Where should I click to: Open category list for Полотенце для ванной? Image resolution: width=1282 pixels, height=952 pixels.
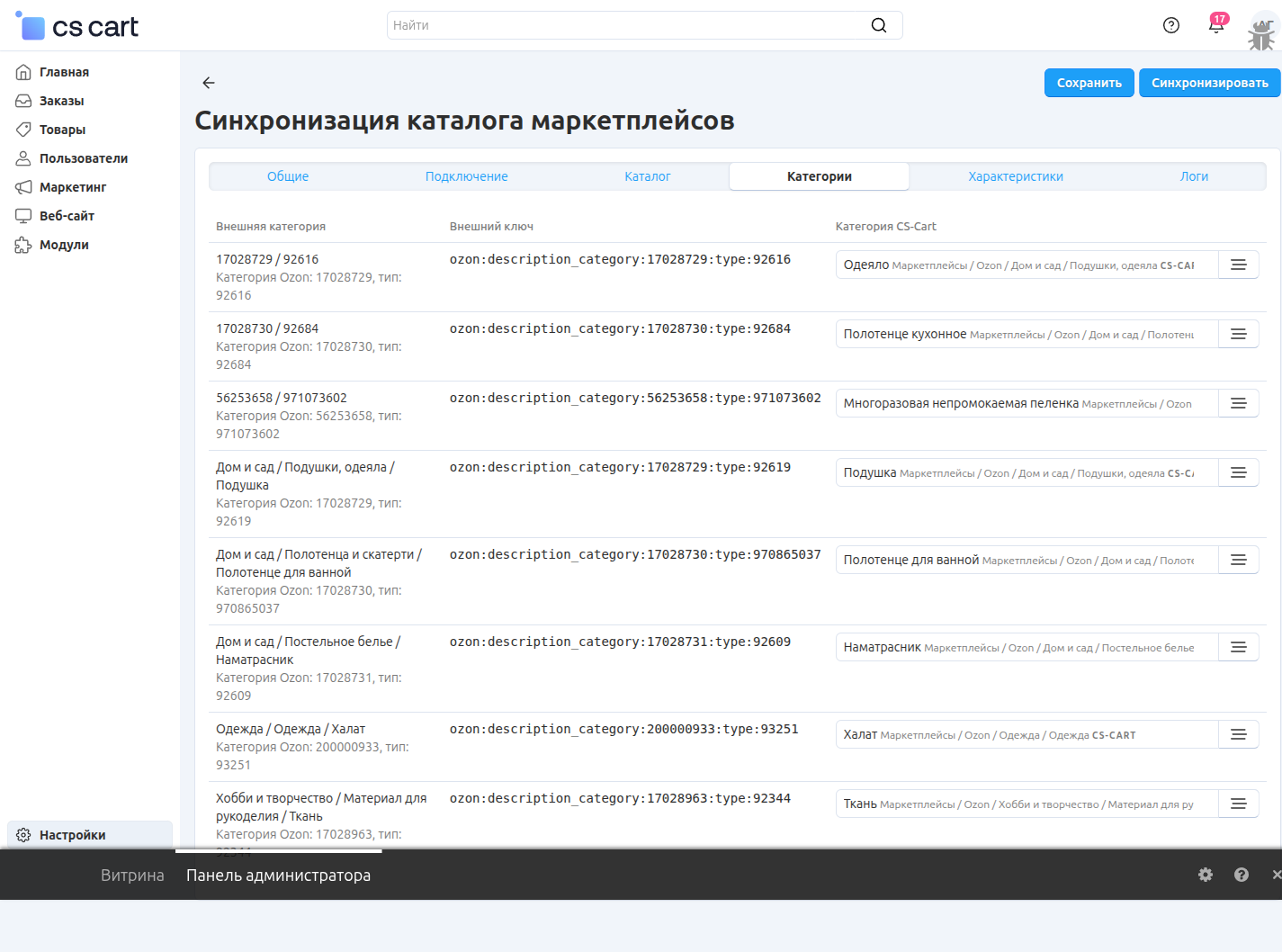coord(1239,560)
